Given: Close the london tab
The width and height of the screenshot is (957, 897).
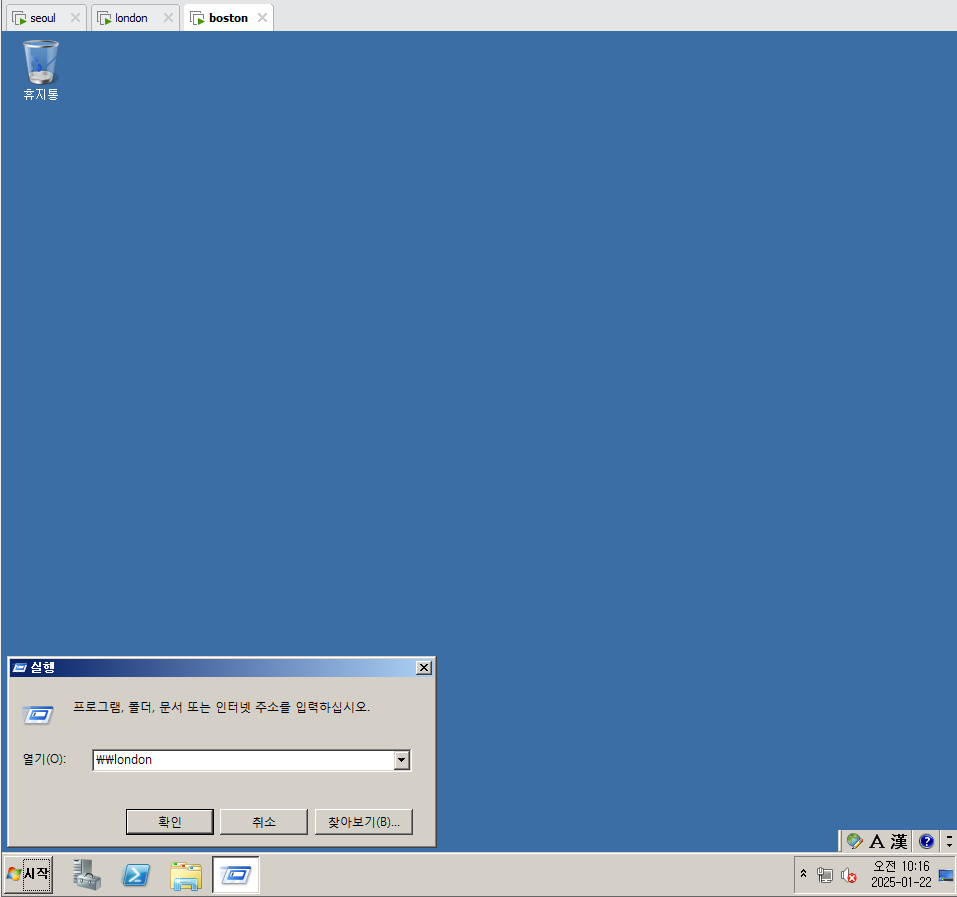Looking at the screenshot, I should [x=168, y=18].
